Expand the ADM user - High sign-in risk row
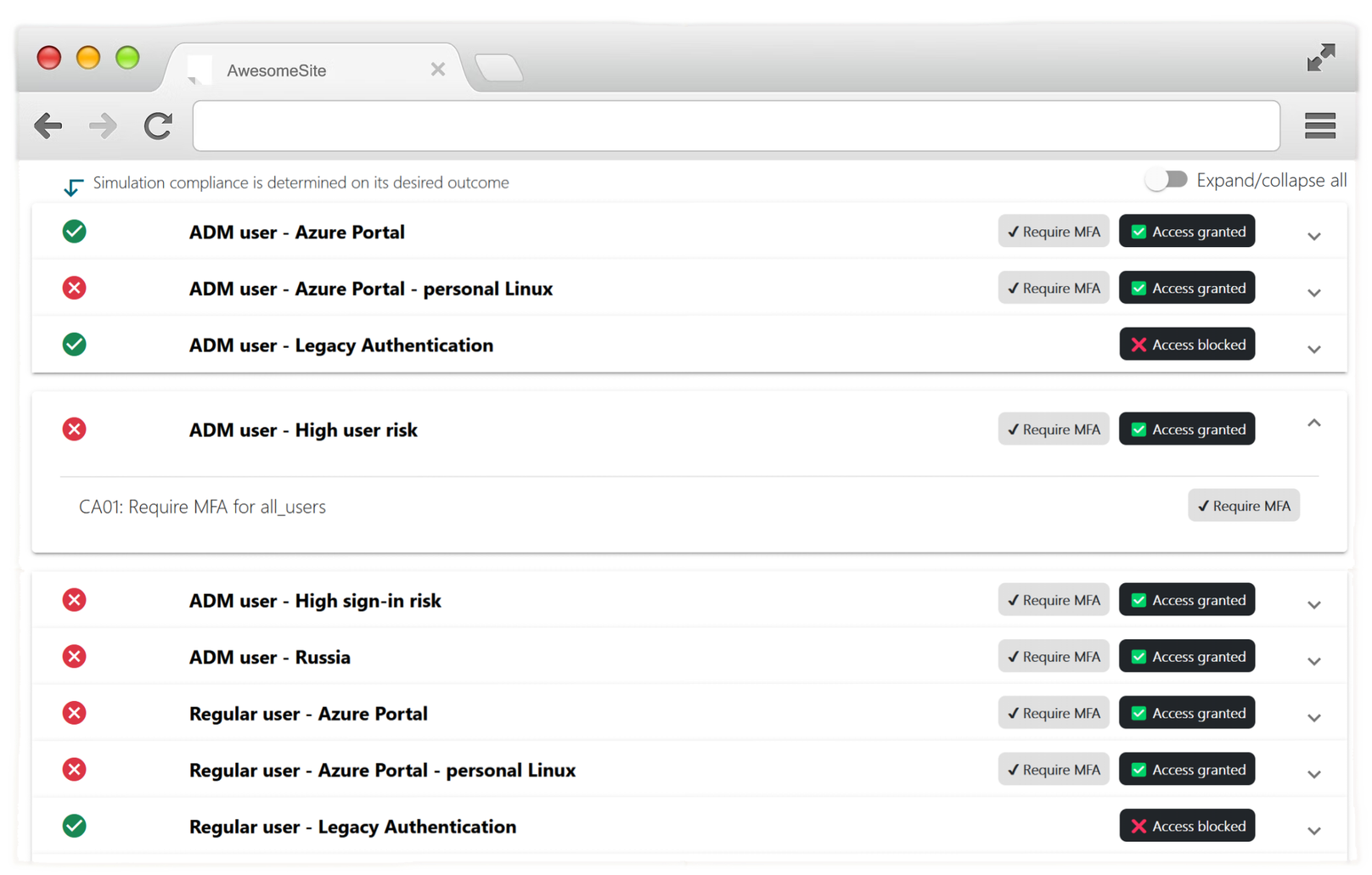 [x=1313, y=604]
